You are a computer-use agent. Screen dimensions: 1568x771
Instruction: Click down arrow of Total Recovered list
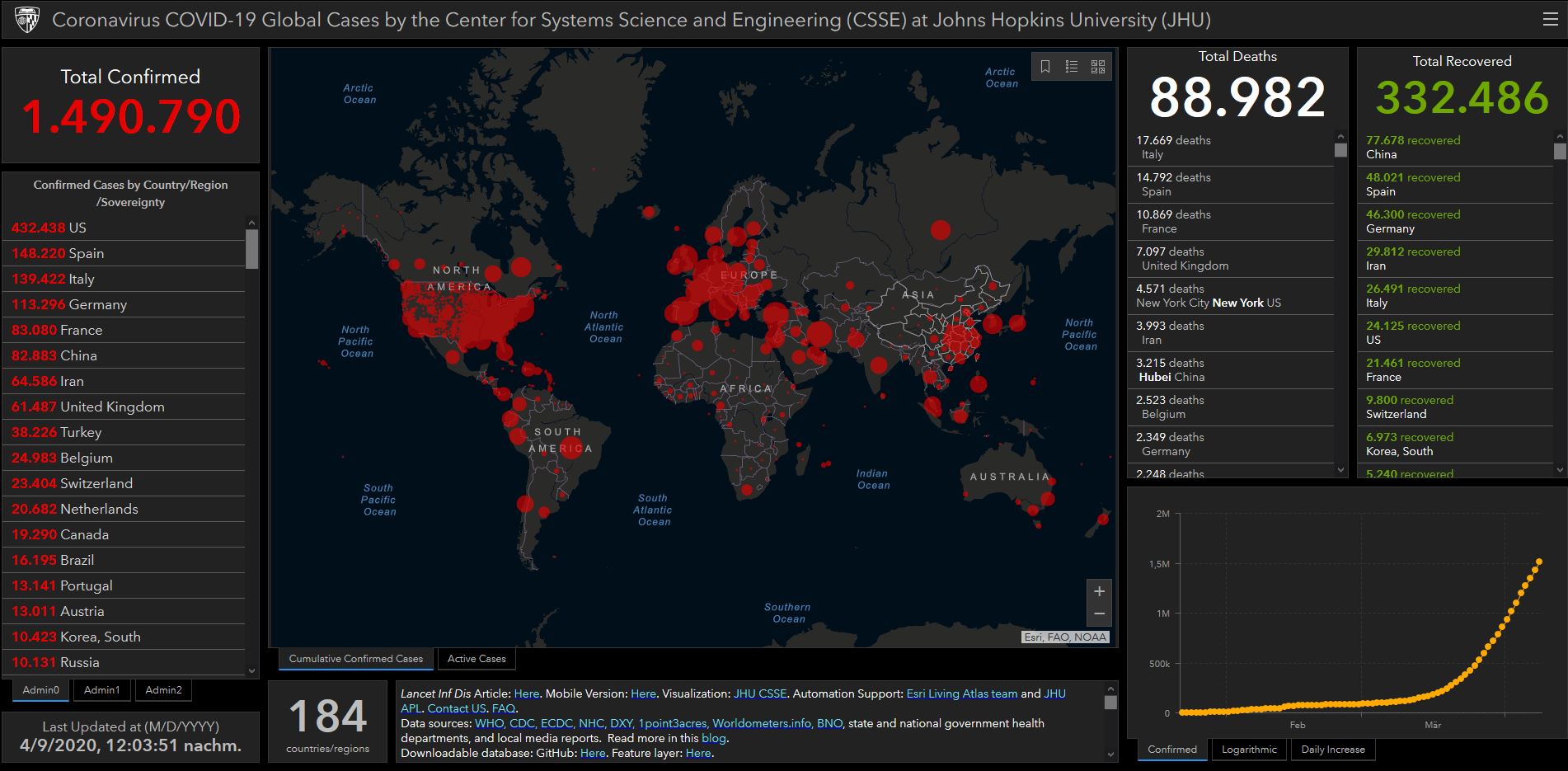[1559, 470]
